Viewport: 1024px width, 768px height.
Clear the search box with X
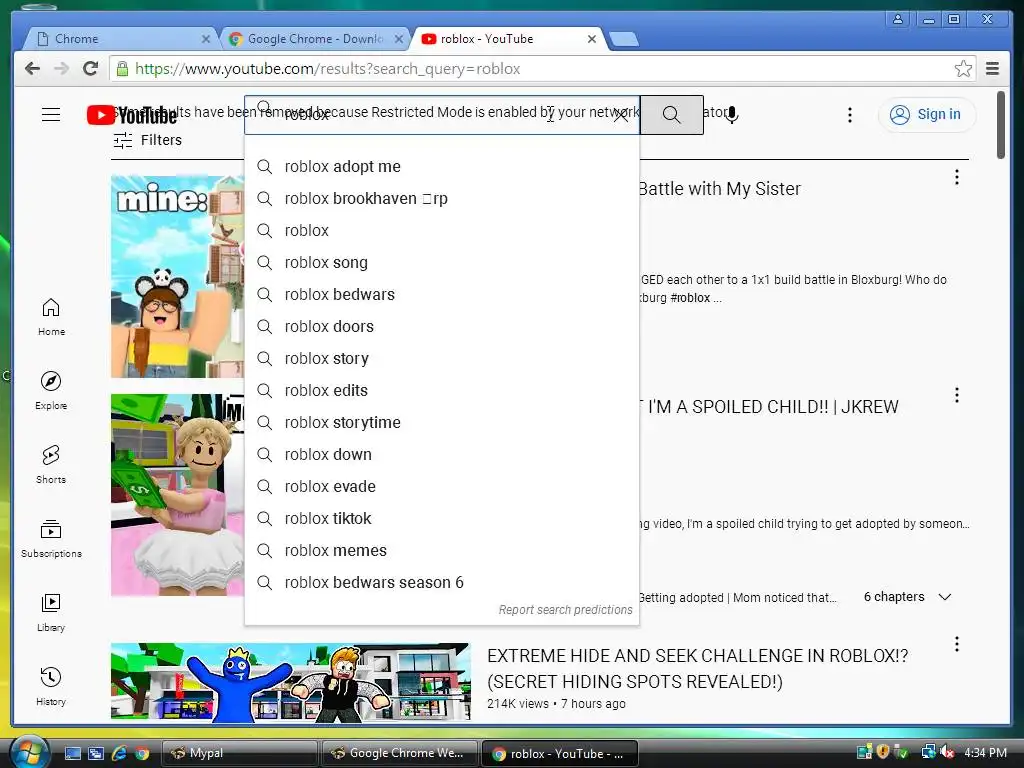pos(620,116)
